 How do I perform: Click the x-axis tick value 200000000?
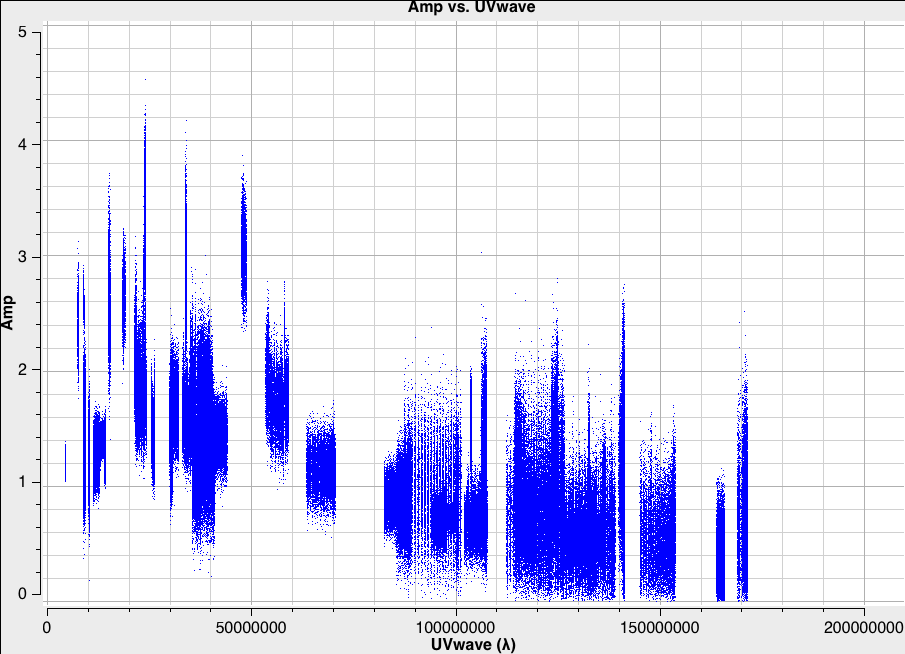[863, 627]
